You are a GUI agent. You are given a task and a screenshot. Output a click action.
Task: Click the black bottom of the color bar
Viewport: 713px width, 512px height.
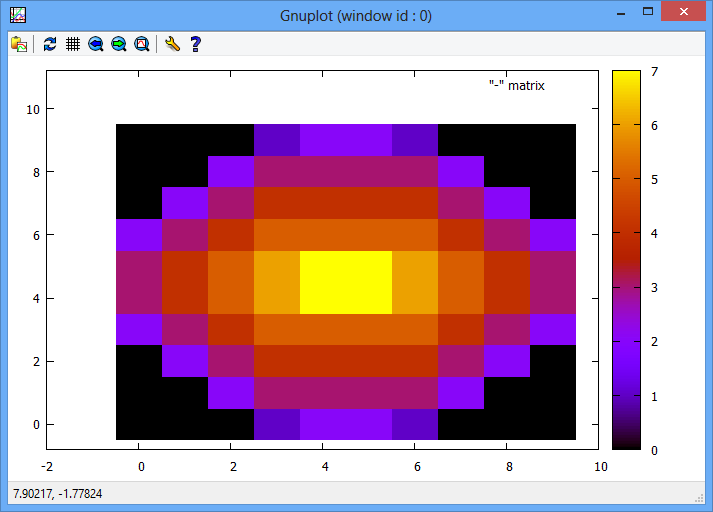626,441
